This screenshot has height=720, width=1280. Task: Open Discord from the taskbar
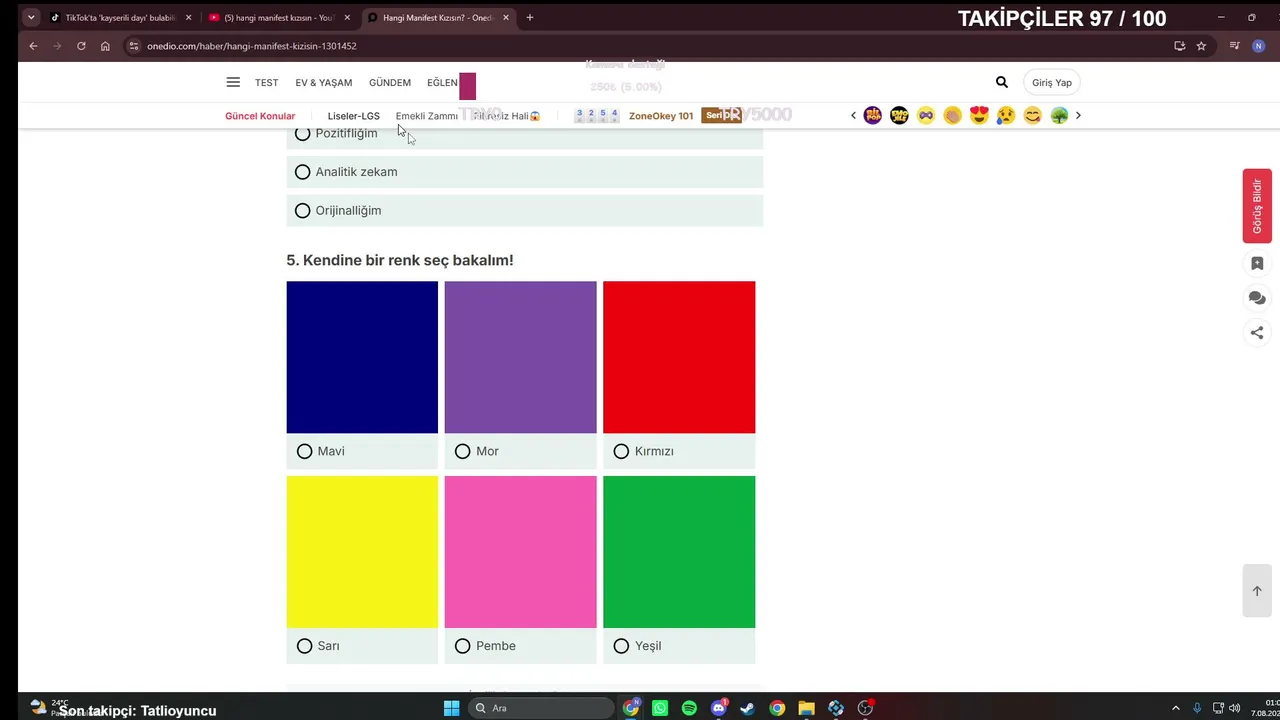coord(718,708)
